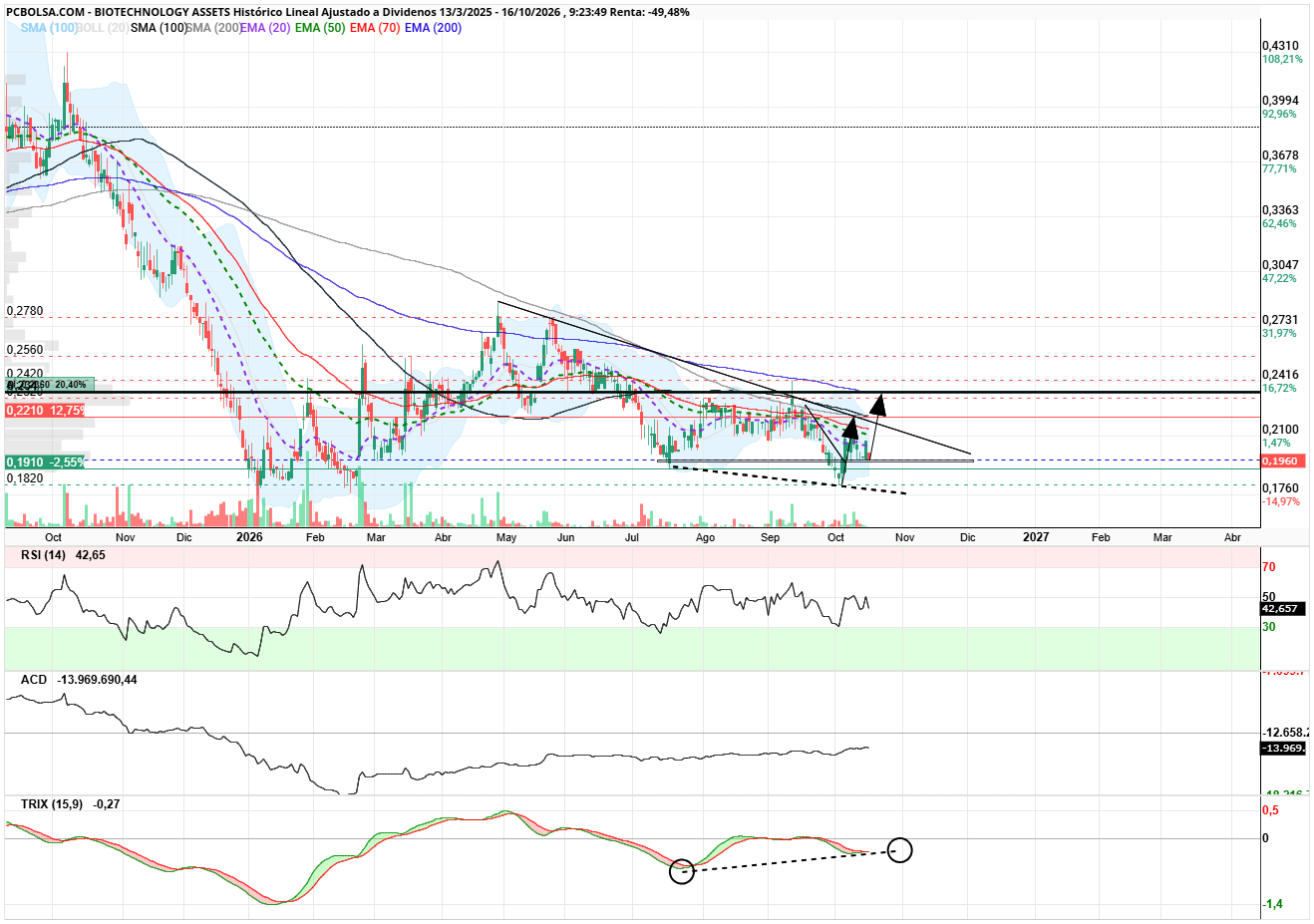
Task: Click the black SMA (100) legend label
Action: (159, 28)
